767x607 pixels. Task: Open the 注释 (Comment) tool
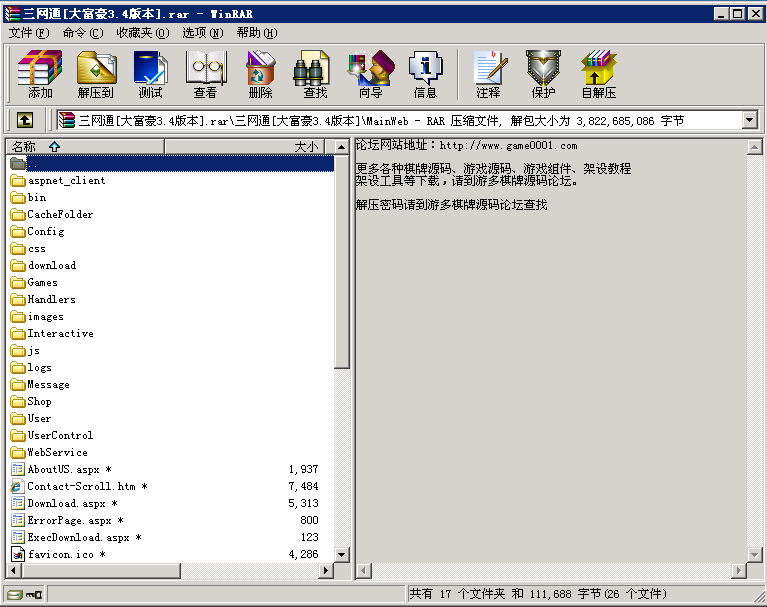[x=488, y=74]
